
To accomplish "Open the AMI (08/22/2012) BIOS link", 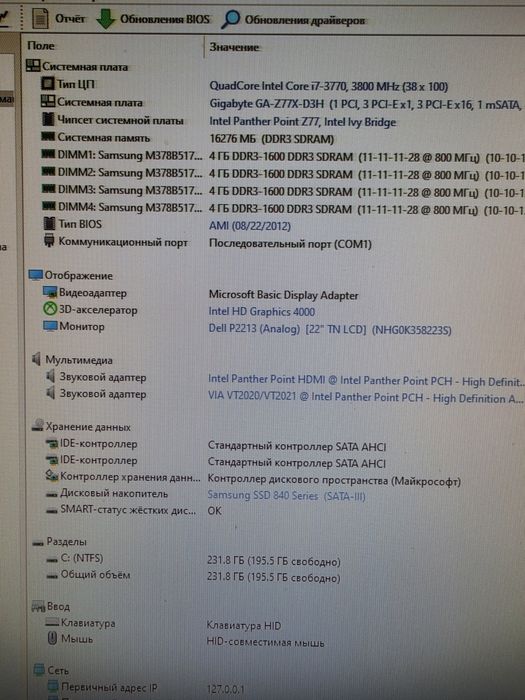I will (250, 226).
